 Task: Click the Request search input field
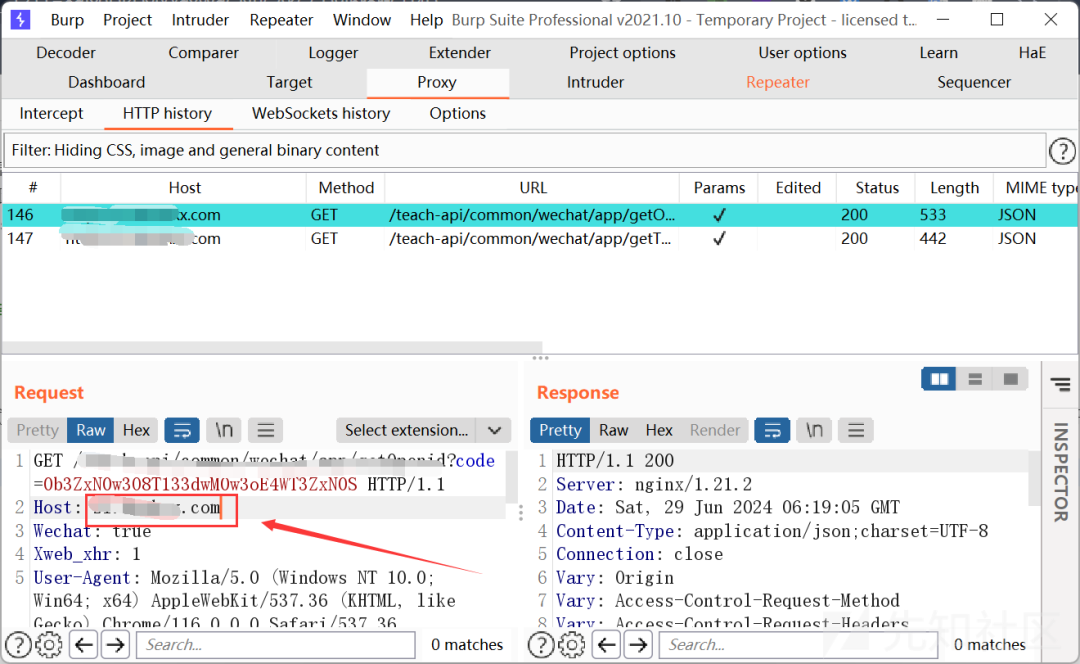(x=276, y=645)
